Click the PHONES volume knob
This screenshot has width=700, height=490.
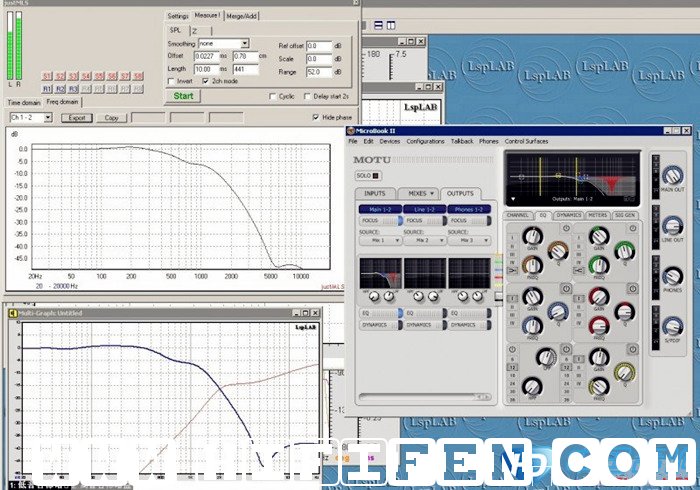coord(672,276)
